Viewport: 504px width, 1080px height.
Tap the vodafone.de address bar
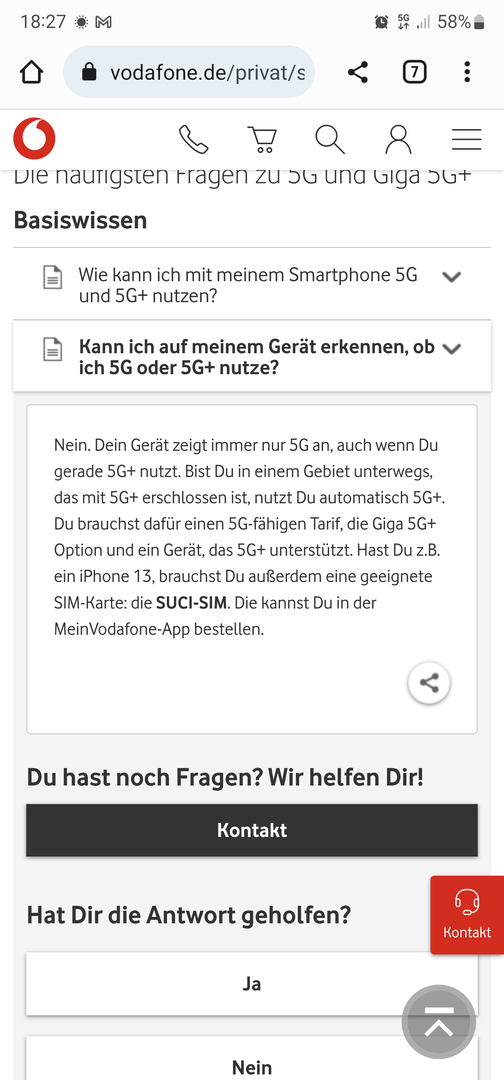[189, 72]
